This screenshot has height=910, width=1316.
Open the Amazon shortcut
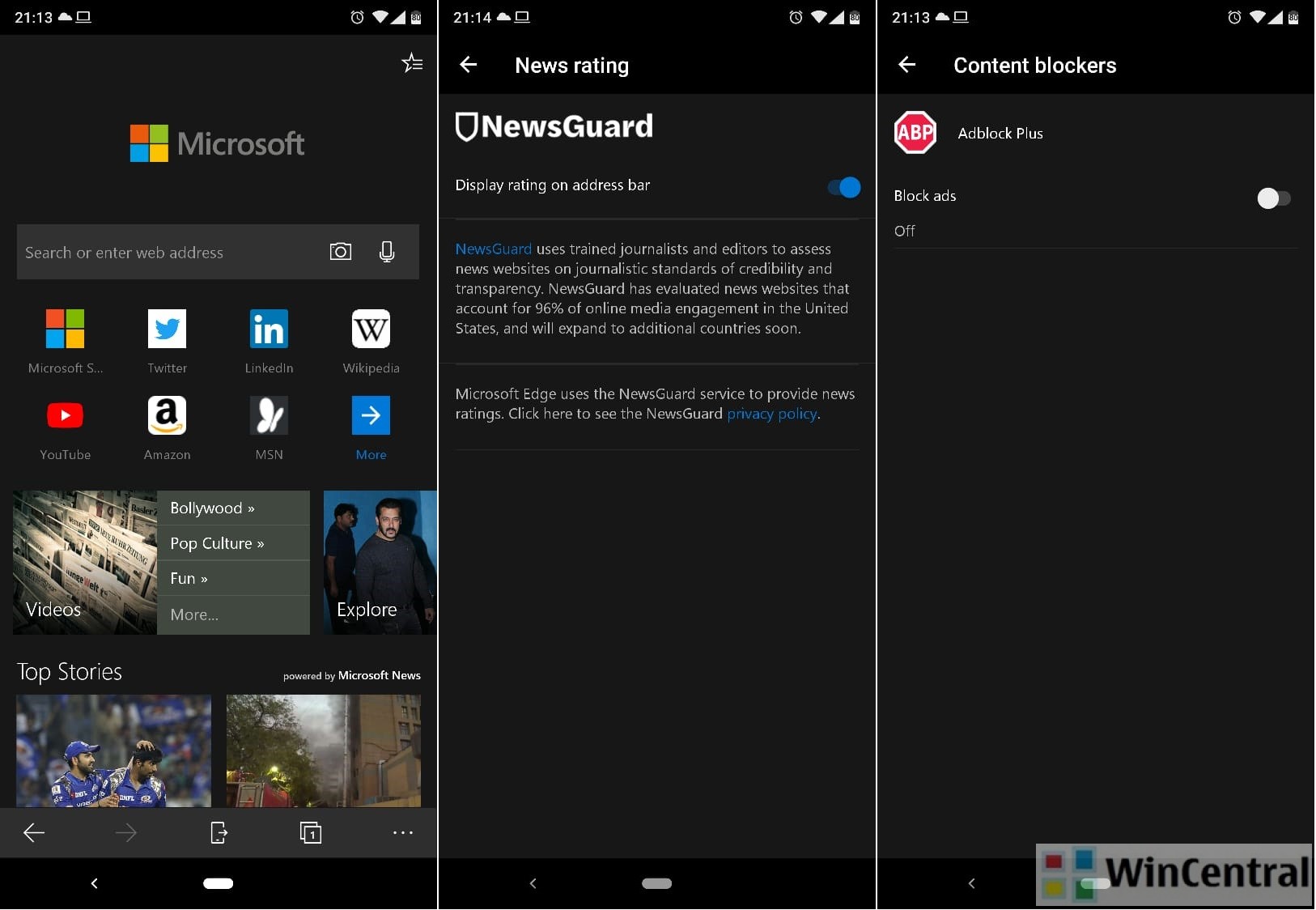(167, 415)
